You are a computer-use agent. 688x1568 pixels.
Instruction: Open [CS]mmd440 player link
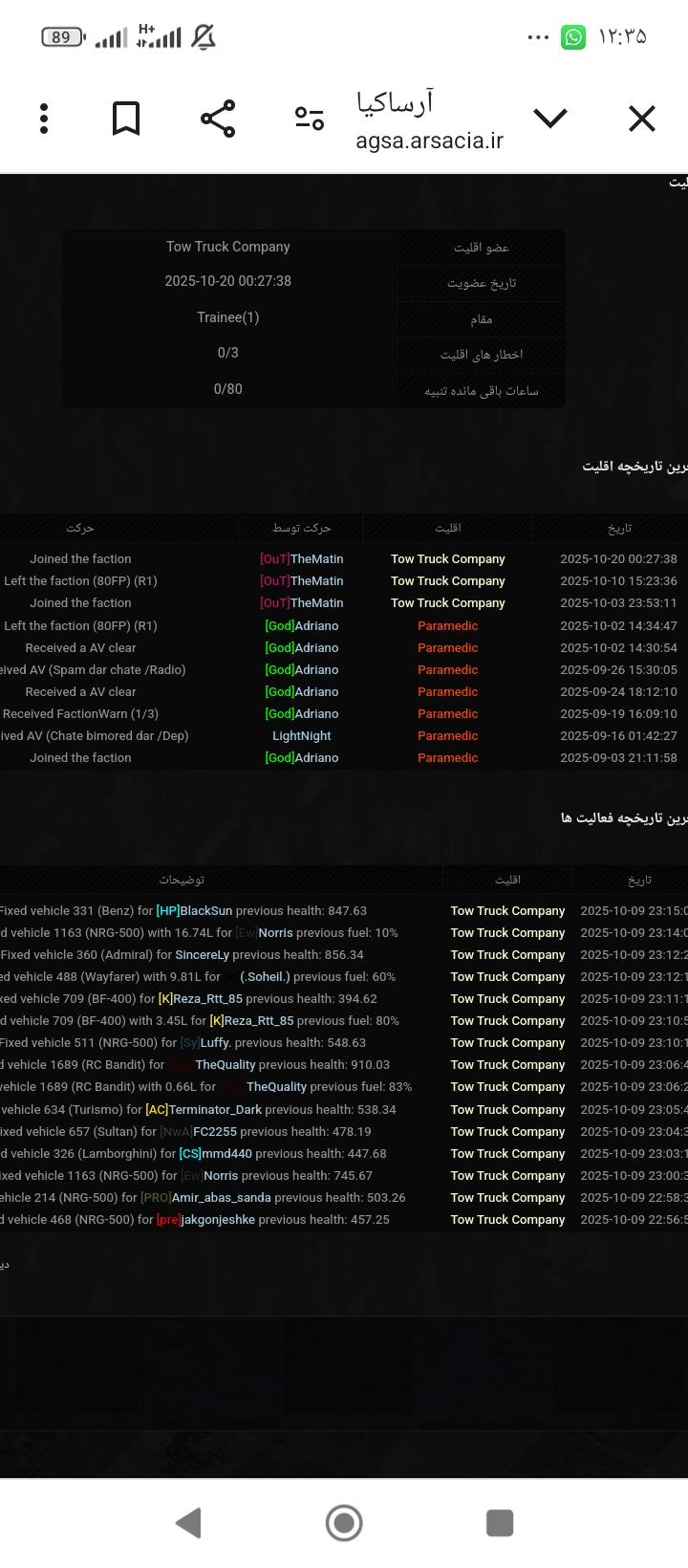click(215, 1154)
